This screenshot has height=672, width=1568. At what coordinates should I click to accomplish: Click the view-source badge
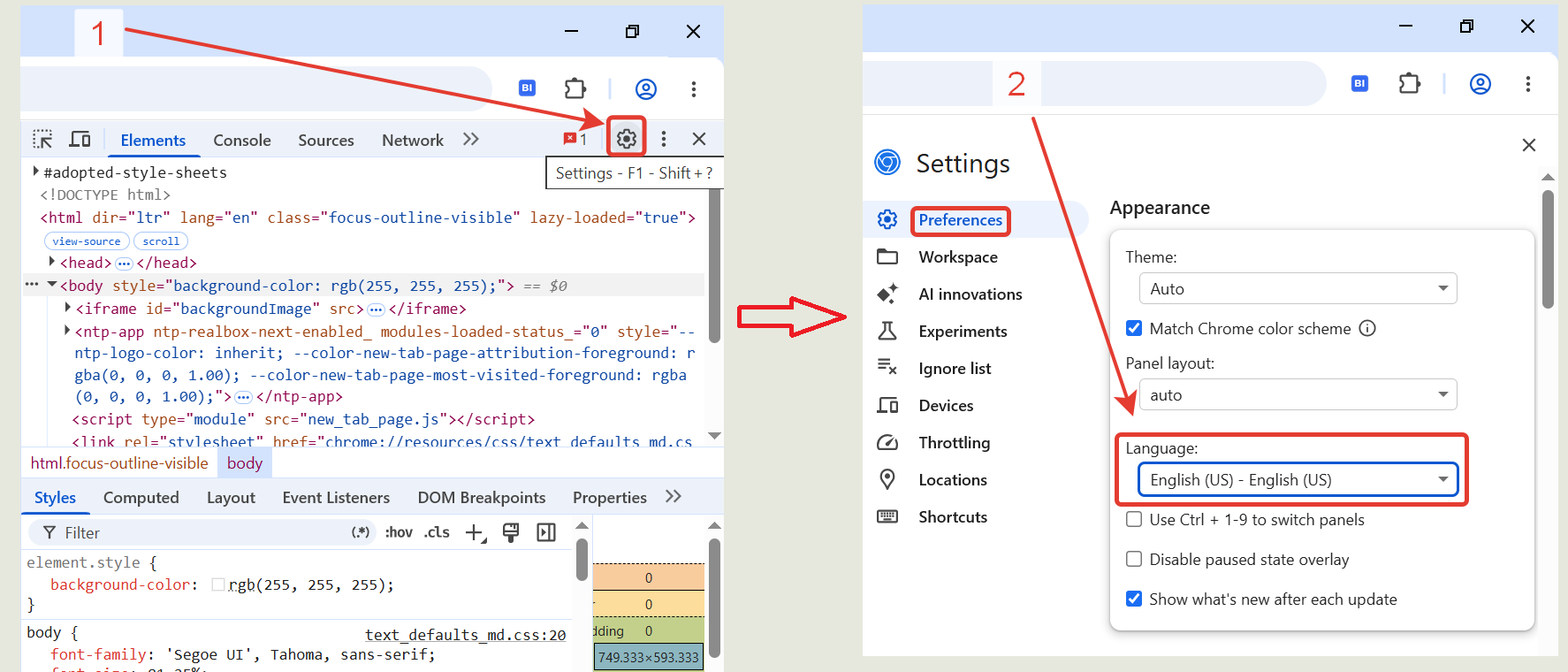pos(87,241)
